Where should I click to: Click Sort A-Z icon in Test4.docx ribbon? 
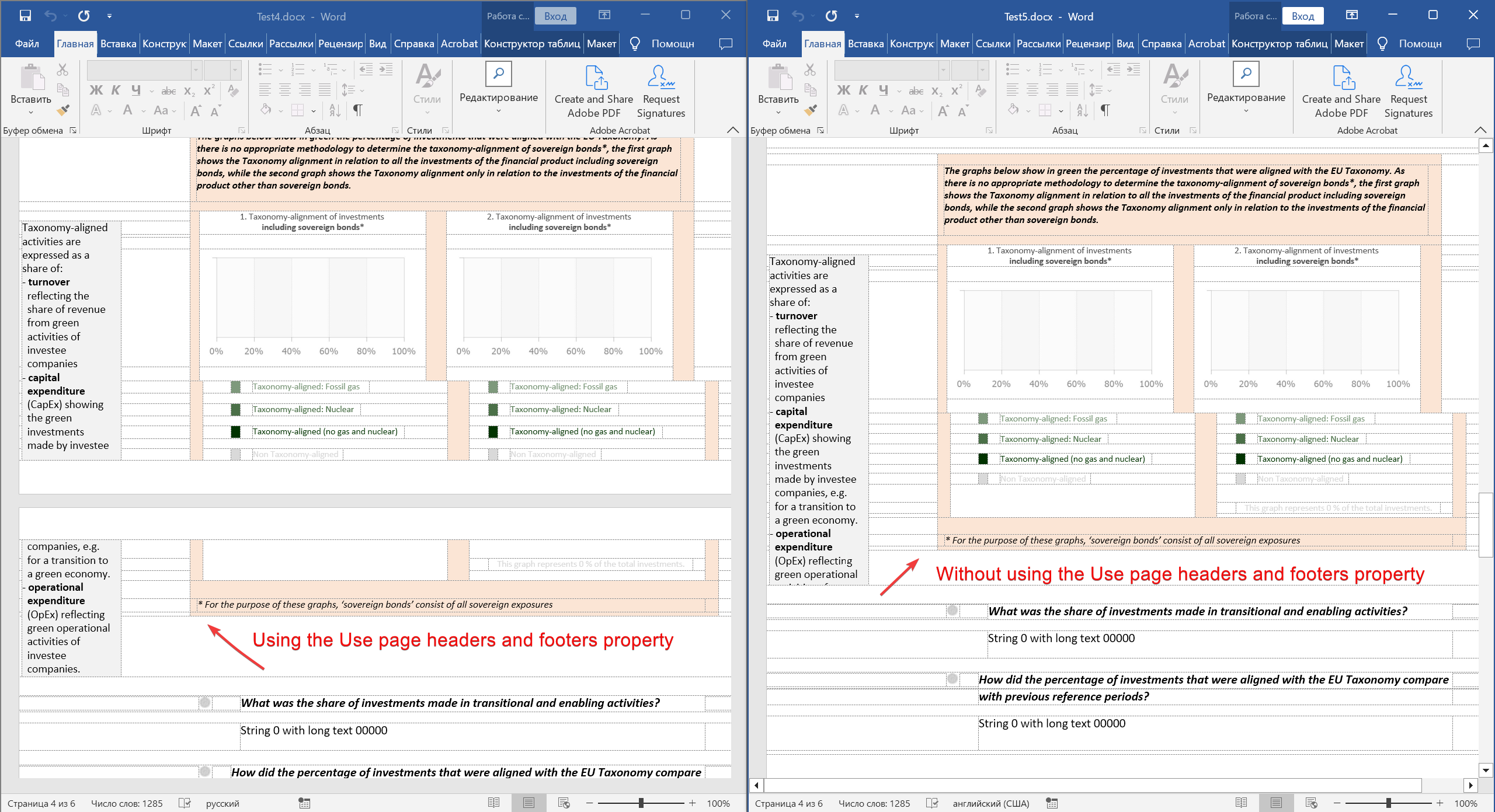tap(335, 110)
